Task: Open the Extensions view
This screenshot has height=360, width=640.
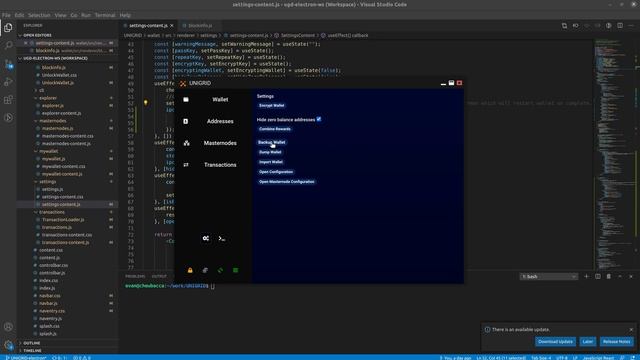Action: coord(8,100)
